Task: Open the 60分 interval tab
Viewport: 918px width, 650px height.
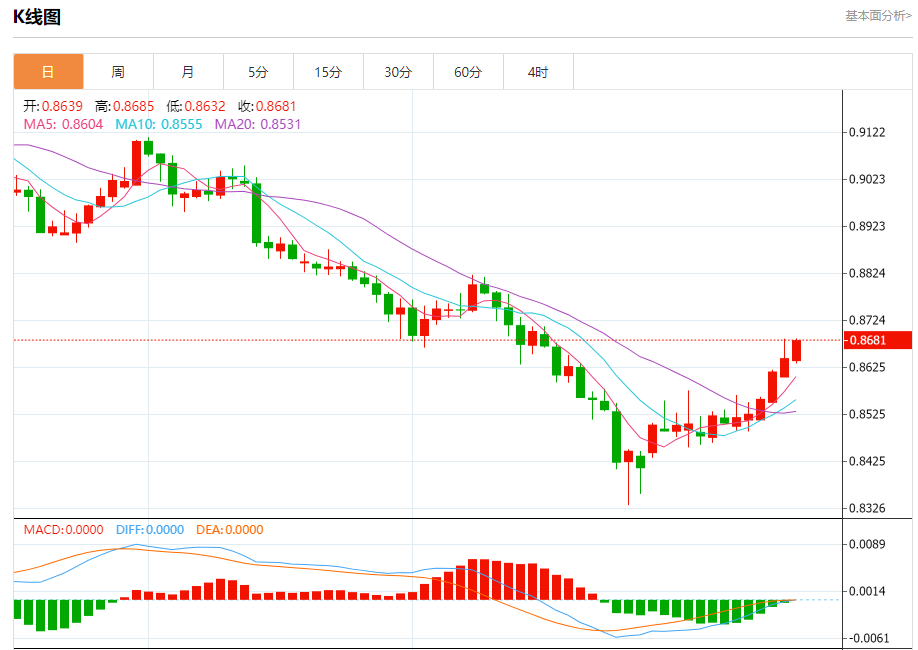Action: [x=468, y=72]
